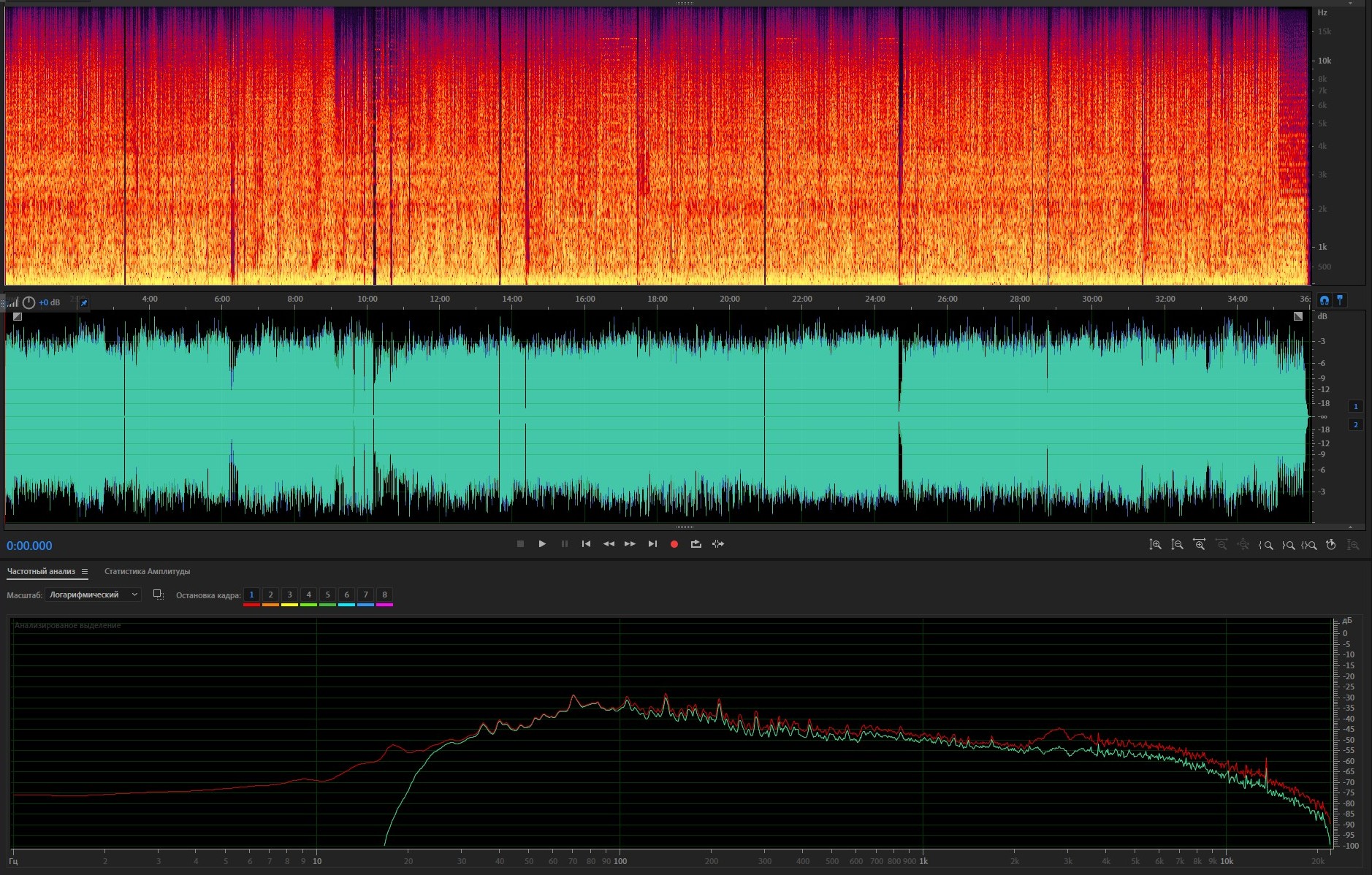This screenshot has width=1372, height=875.
Task: Switch to Статистика Амплитуды tab
Action: [x=147, y=572]
